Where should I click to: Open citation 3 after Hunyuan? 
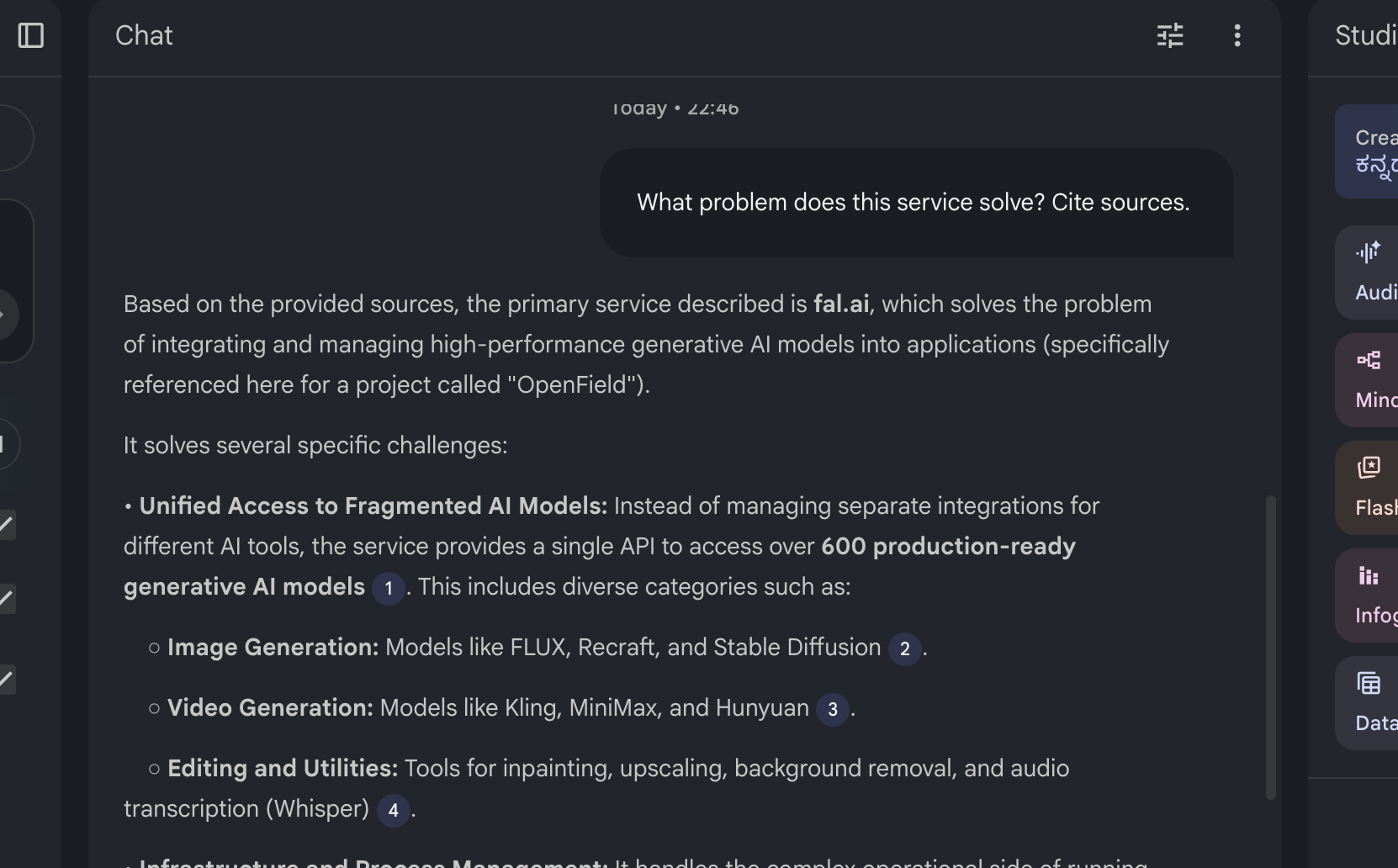click(832, 709)
